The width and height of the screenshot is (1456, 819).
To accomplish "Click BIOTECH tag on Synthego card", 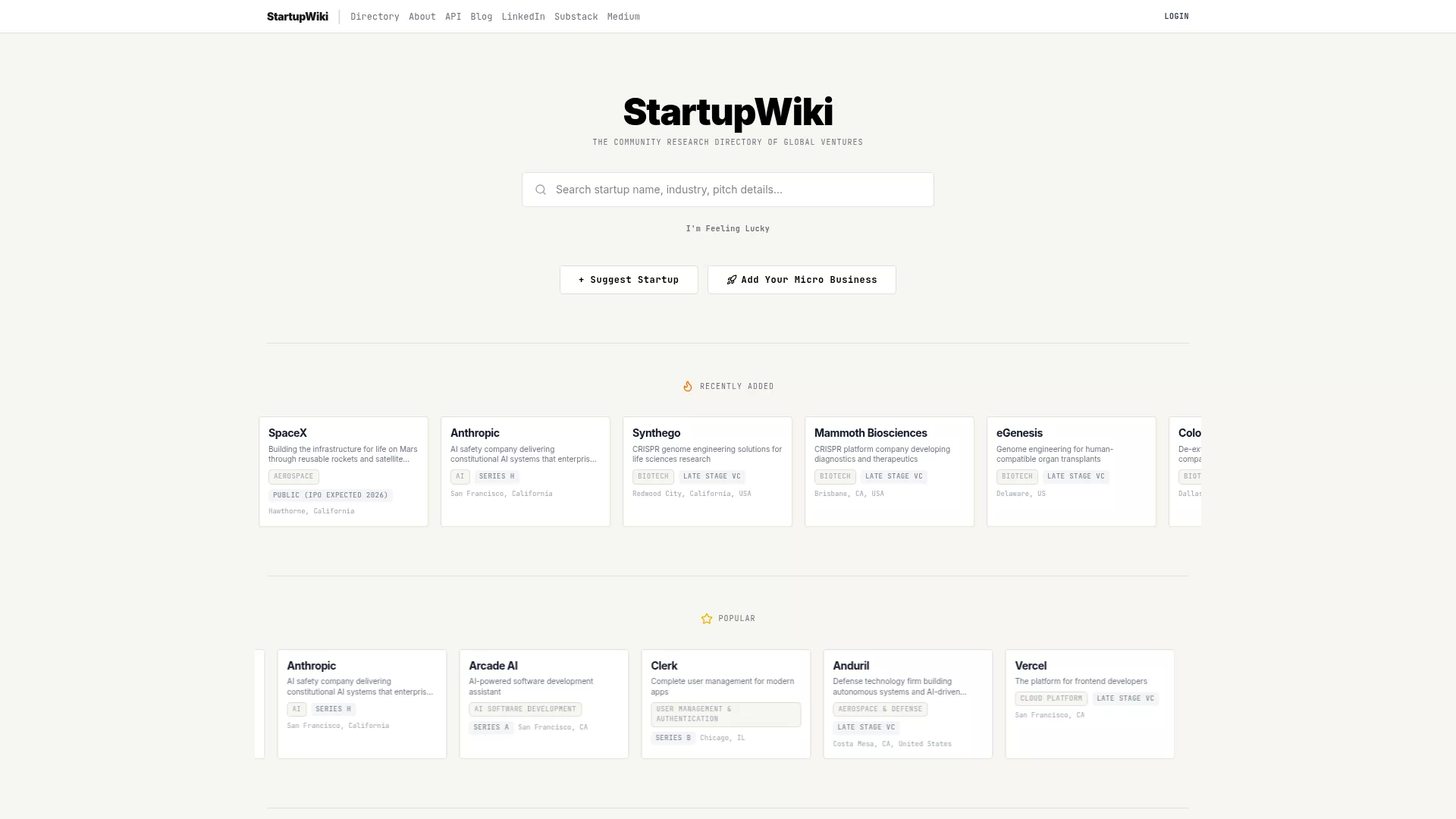I will [653, 477].
